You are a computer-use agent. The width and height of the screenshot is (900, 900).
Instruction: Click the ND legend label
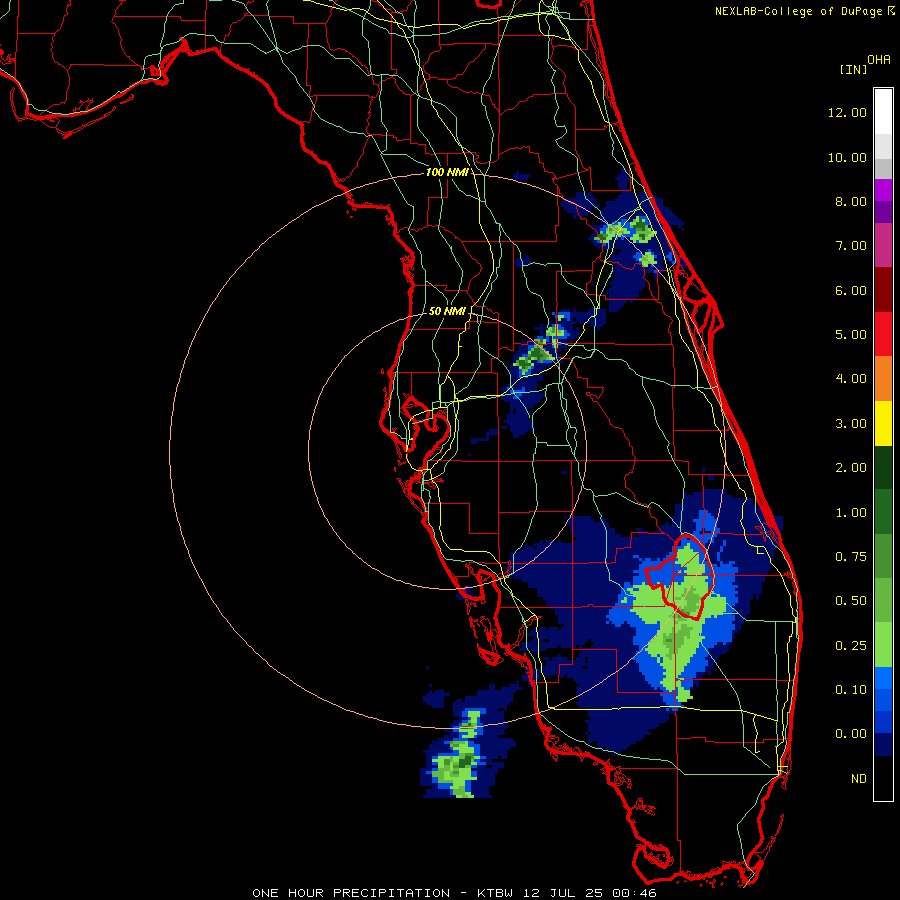click(859, 779)
